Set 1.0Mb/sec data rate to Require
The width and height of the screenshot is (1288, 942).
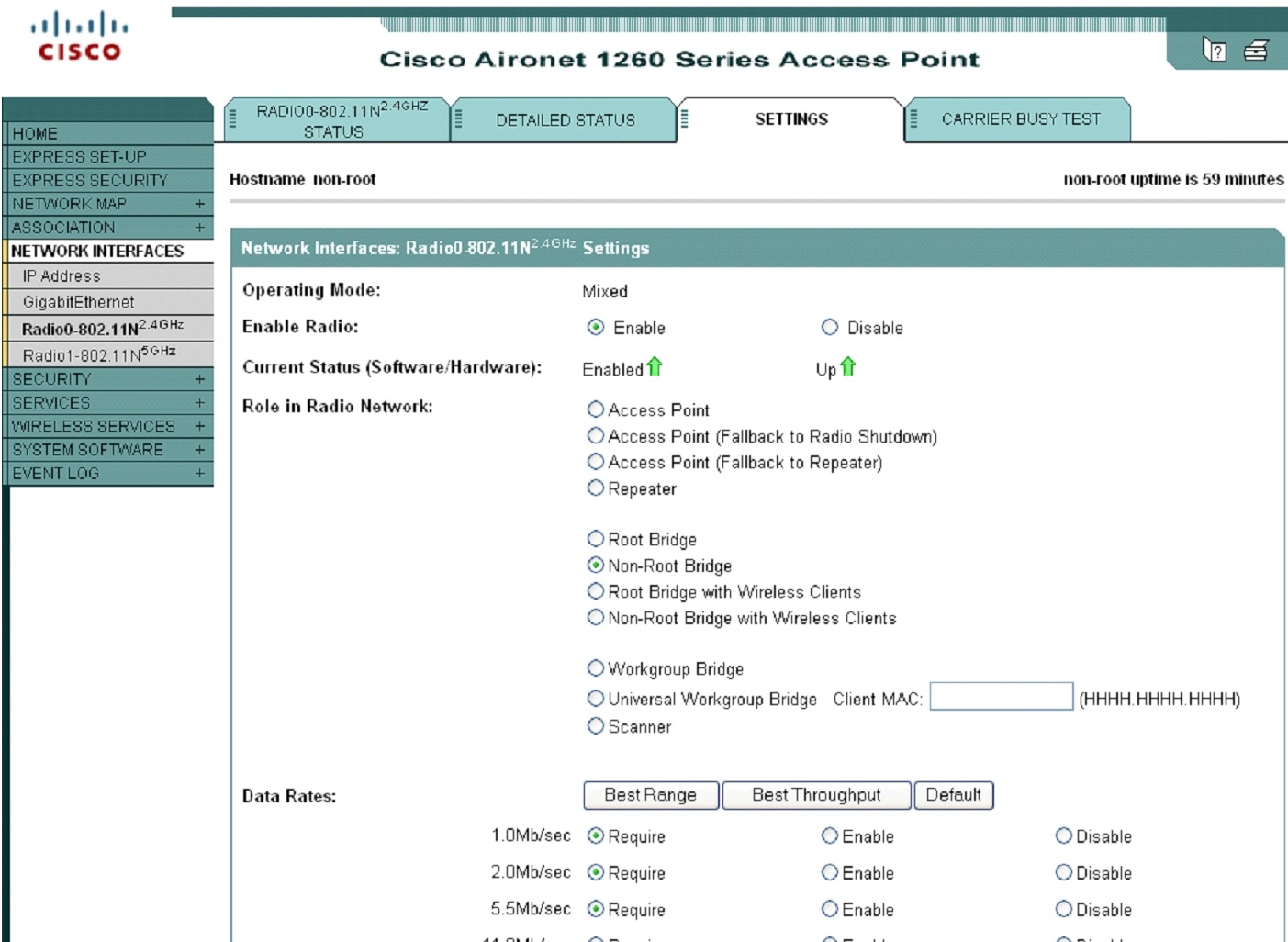pos(596,836)
